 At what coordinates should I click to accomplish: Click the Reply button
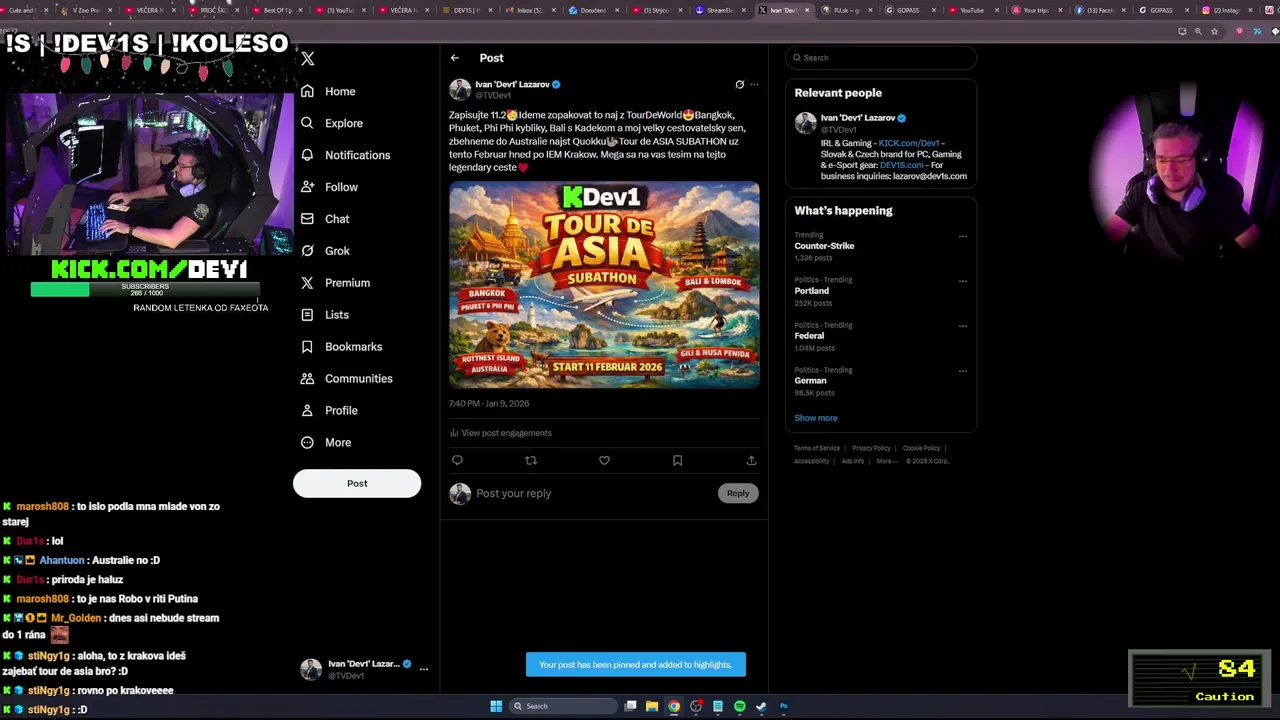coord(738,493)
